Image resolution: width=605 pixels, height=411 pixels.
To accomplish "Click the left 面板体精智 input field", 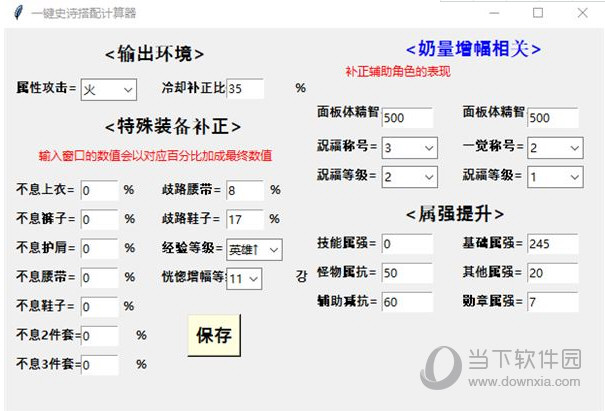I will [x=407, y=118].
